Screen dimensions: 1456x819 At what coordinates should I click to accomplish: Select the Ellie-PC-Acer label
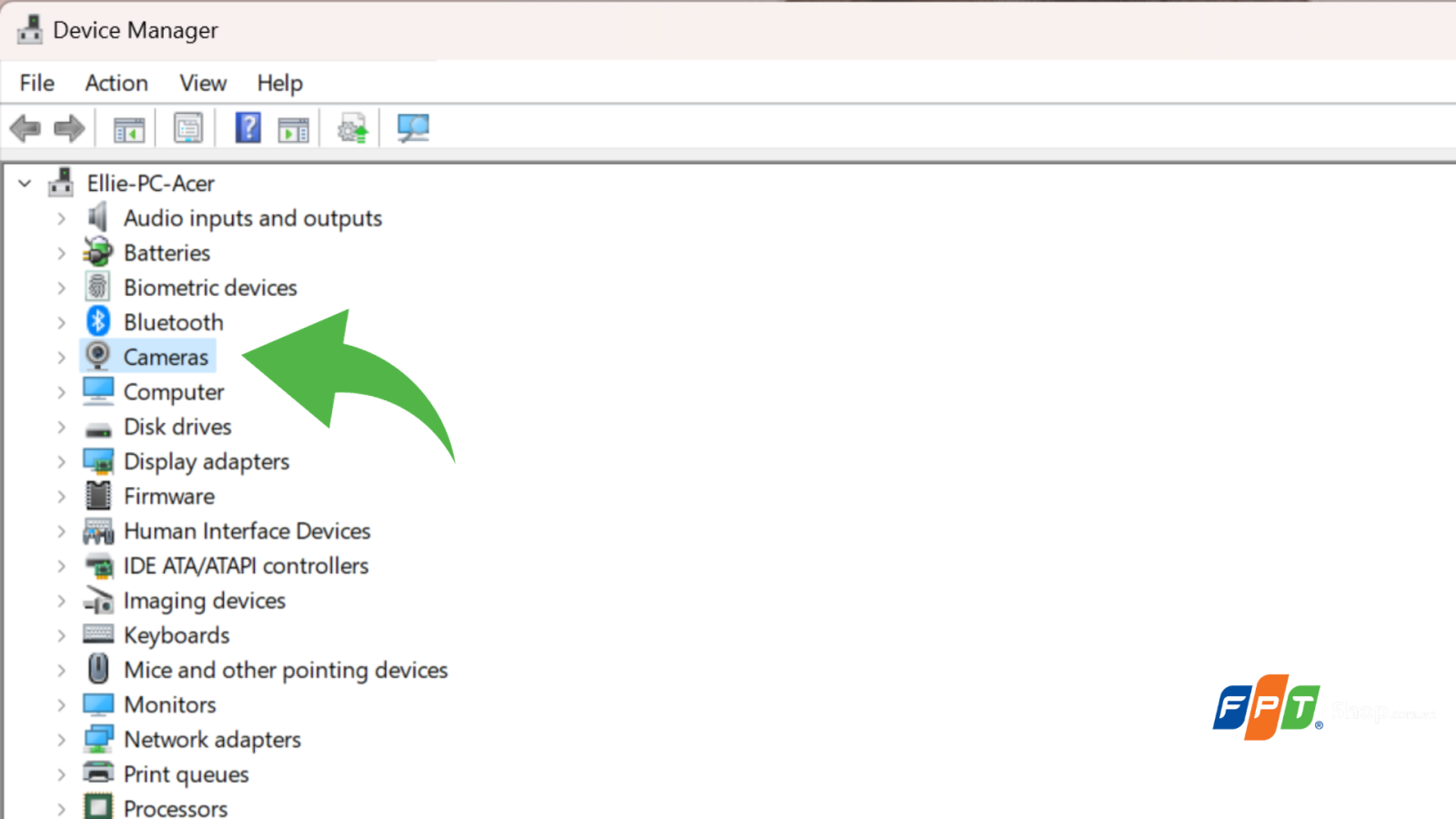pyautogui.click(x=151, y=184)
